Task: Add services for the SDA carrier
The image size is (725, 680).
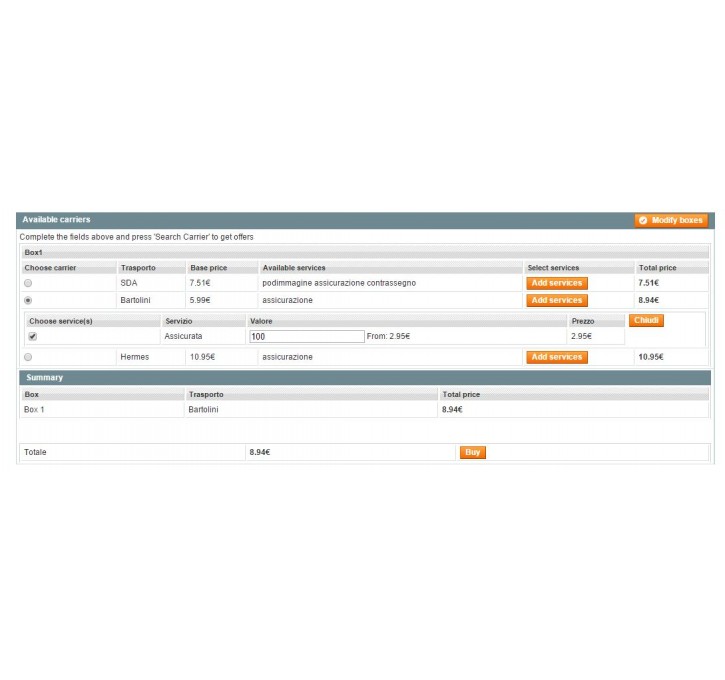Action: pos(556,283)
